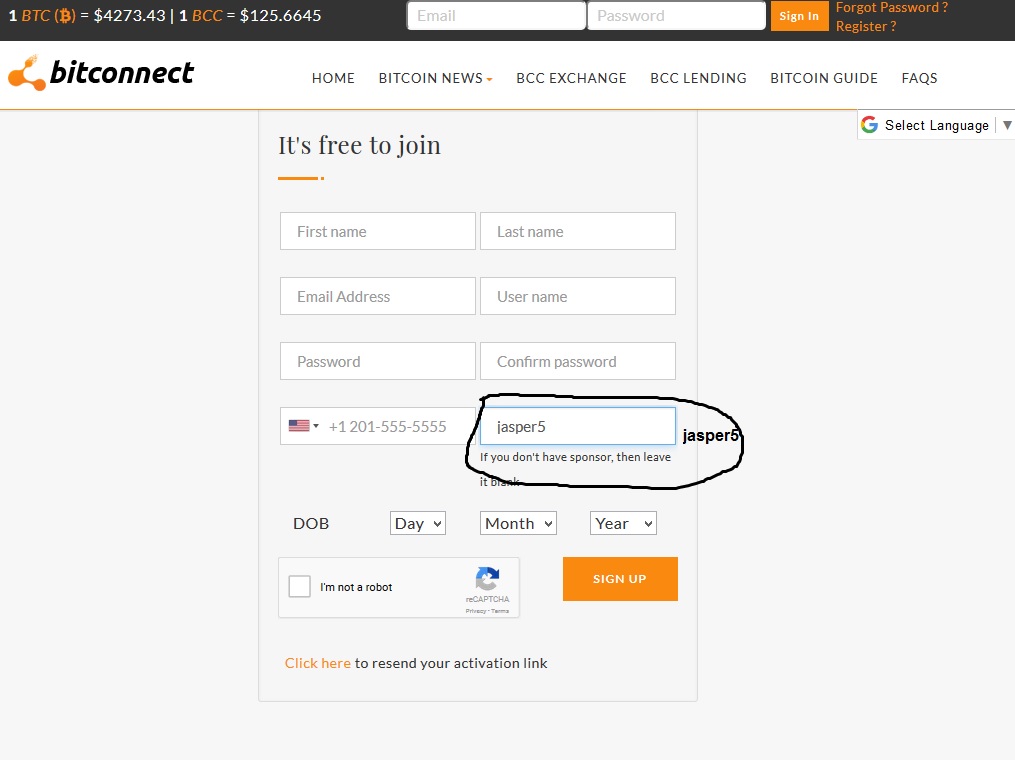Click the reCAPTCHA Terms link
This screenshot has height=760, width=1015.
point(500,611)
